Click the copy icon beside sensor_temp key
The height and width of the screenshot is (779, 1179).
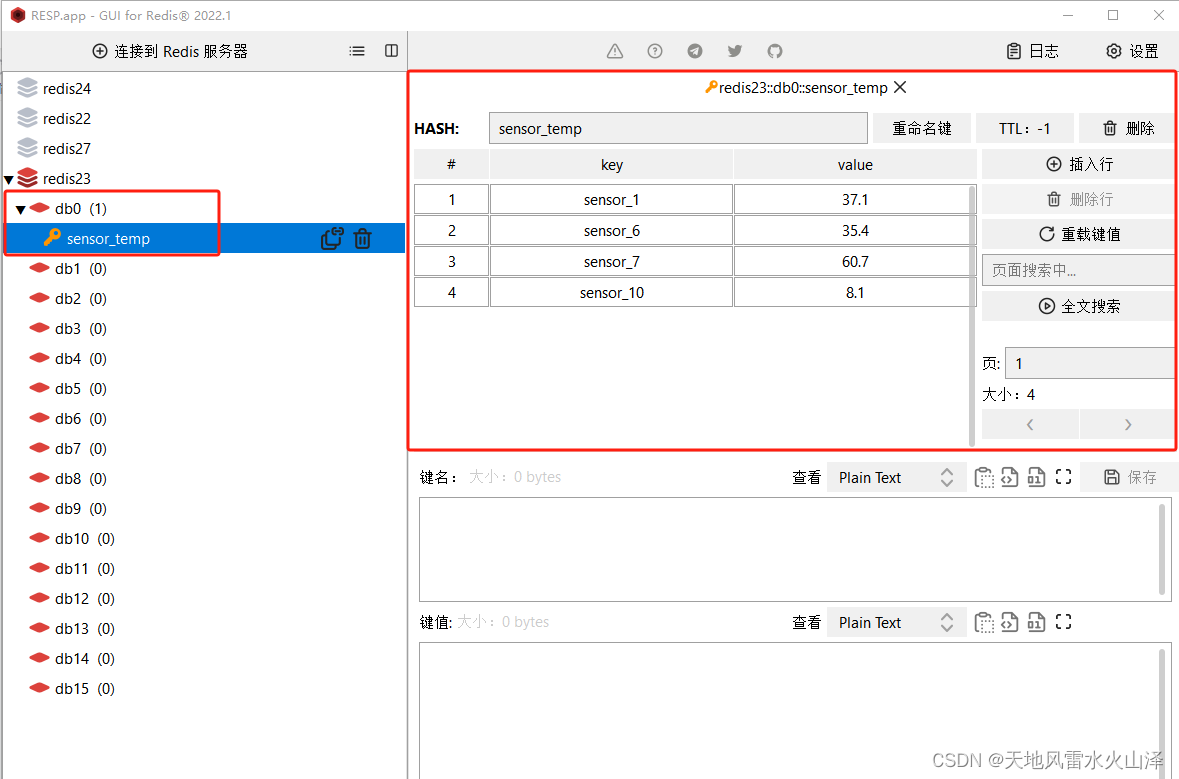332,238
